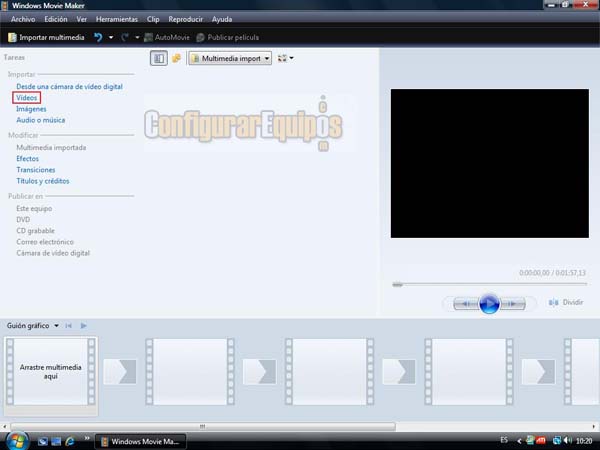600x450 pixels.
Task: Click the next frame button
Action: click(513, 304)
